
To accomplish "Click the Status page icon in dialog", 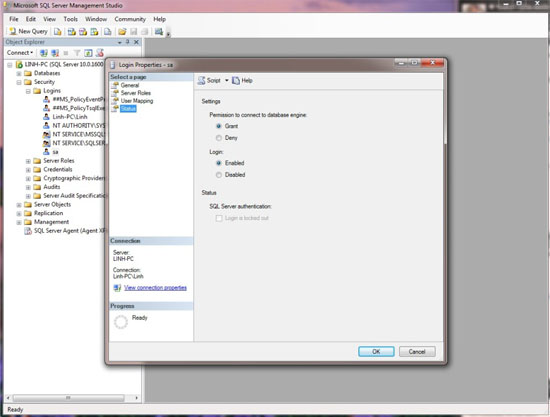I will (x=115, y=108).
